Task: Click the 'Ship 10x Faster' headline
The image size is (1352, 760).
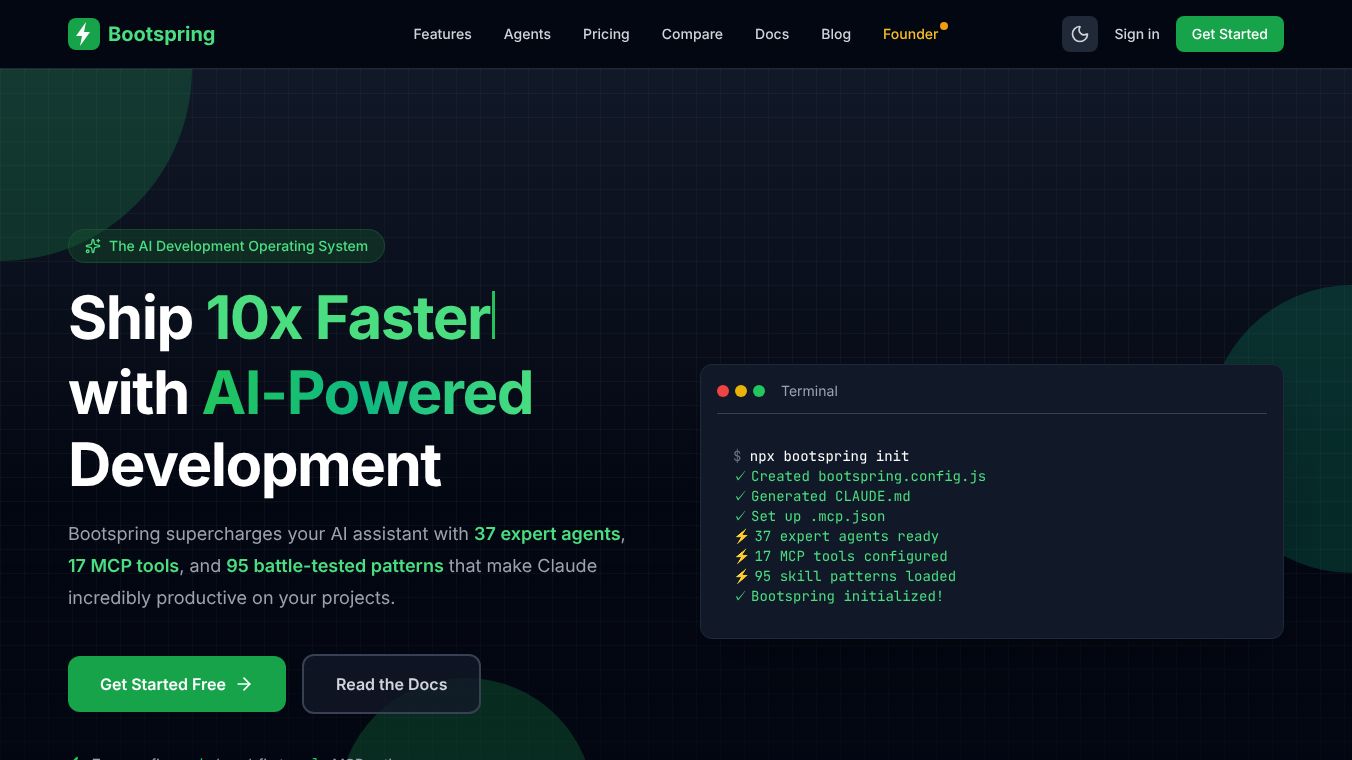Action: (280, 318)
